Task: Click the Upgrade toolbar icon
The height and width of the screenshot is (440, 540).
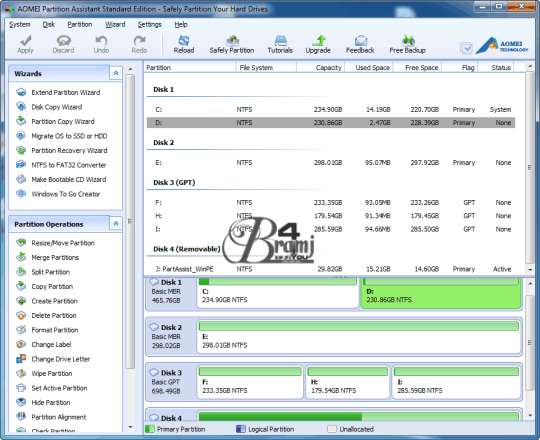Action: point(318,44)
